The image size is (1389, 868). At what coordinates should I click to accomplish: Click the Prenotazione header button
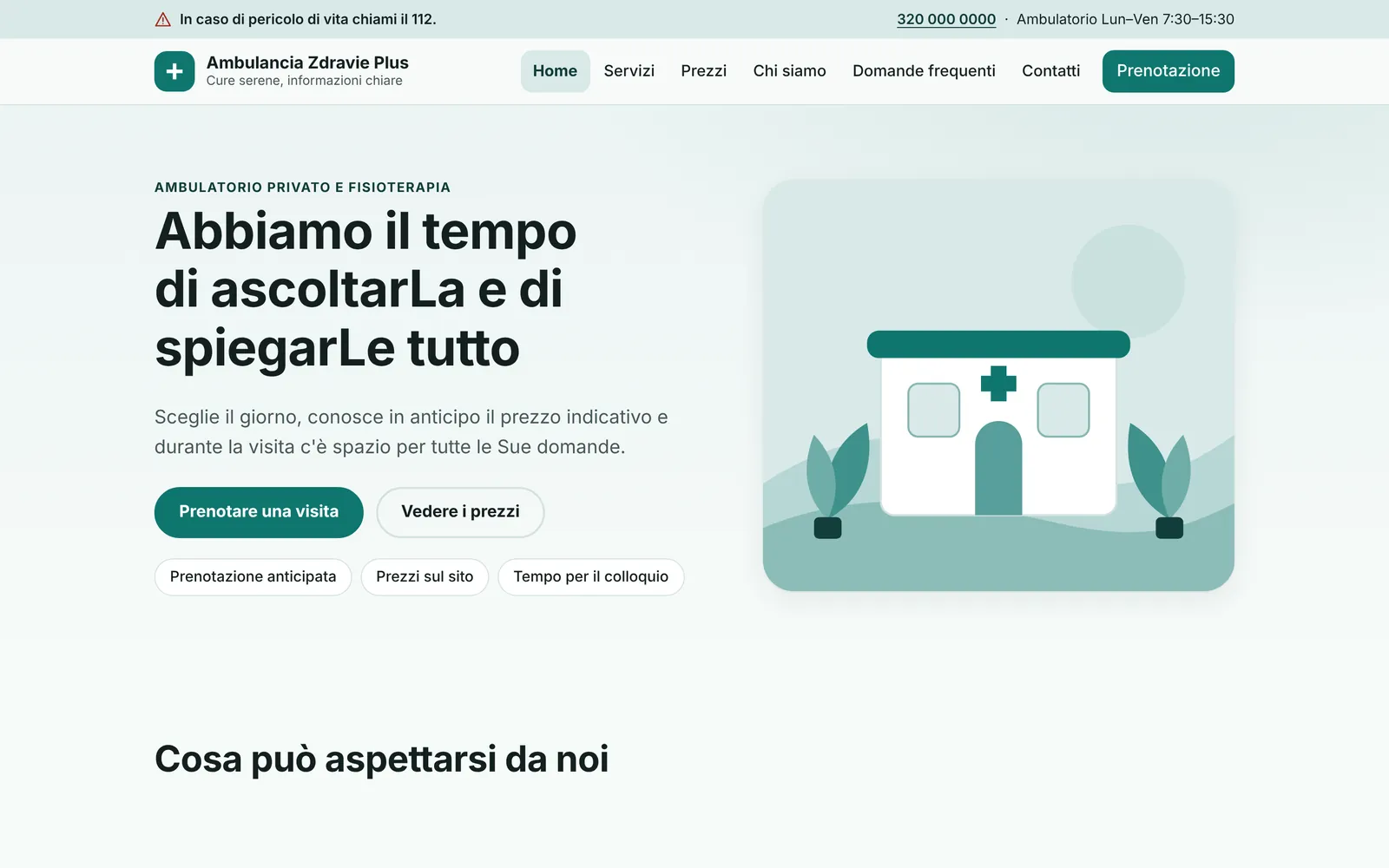coord(1168,71)
